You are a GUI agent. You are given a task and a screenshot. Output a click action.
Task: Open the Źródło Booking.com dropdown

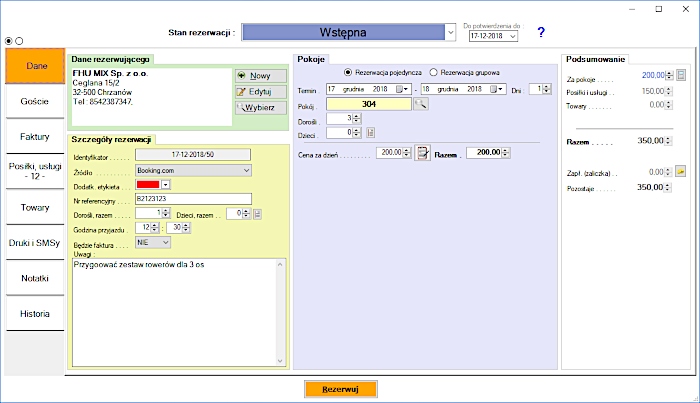pos(246,170)
